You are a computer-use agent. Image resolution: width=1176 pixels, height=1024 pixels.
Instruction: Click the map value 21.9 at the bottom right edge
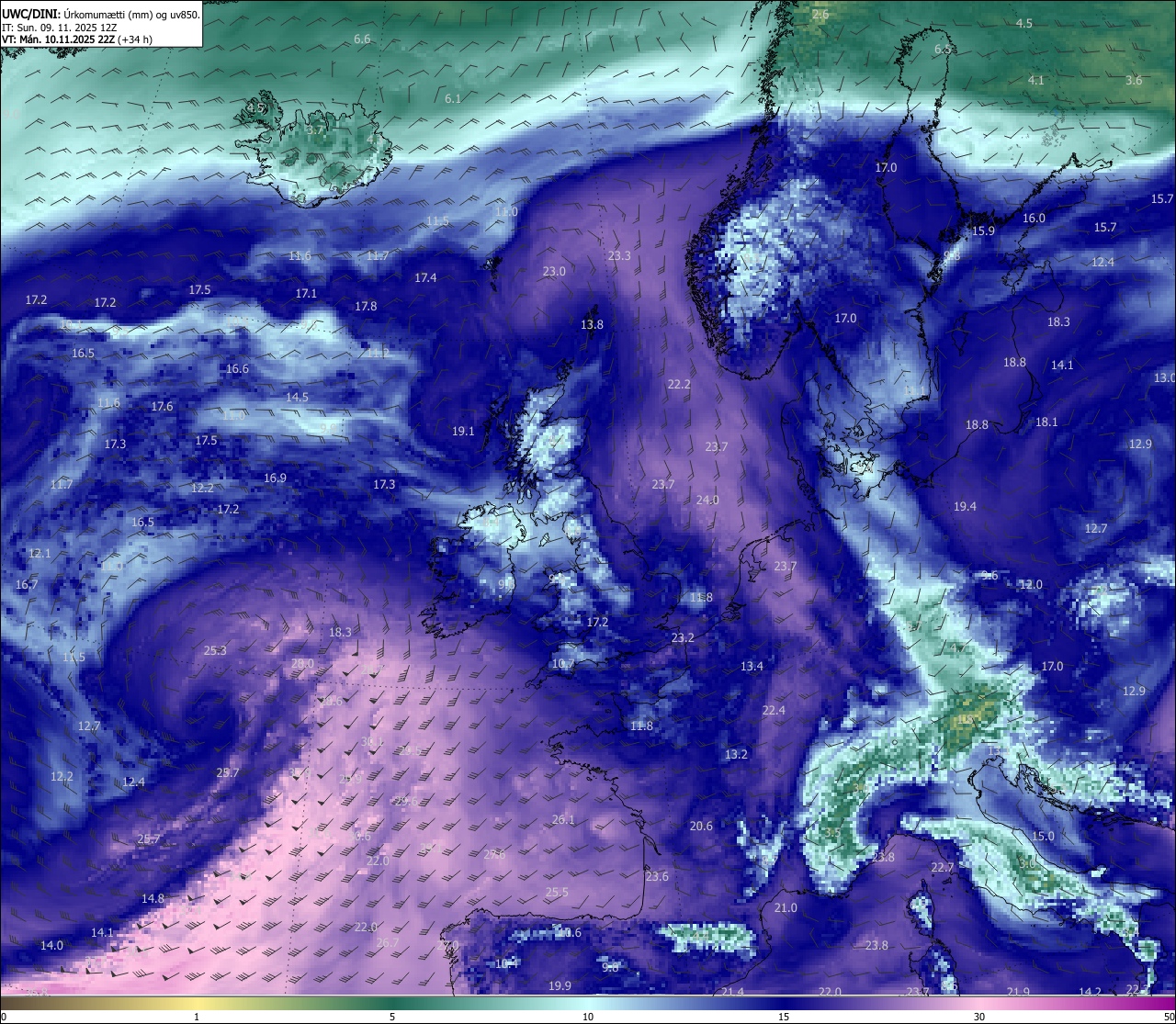pyautogui.click(x=1018, y=993)
